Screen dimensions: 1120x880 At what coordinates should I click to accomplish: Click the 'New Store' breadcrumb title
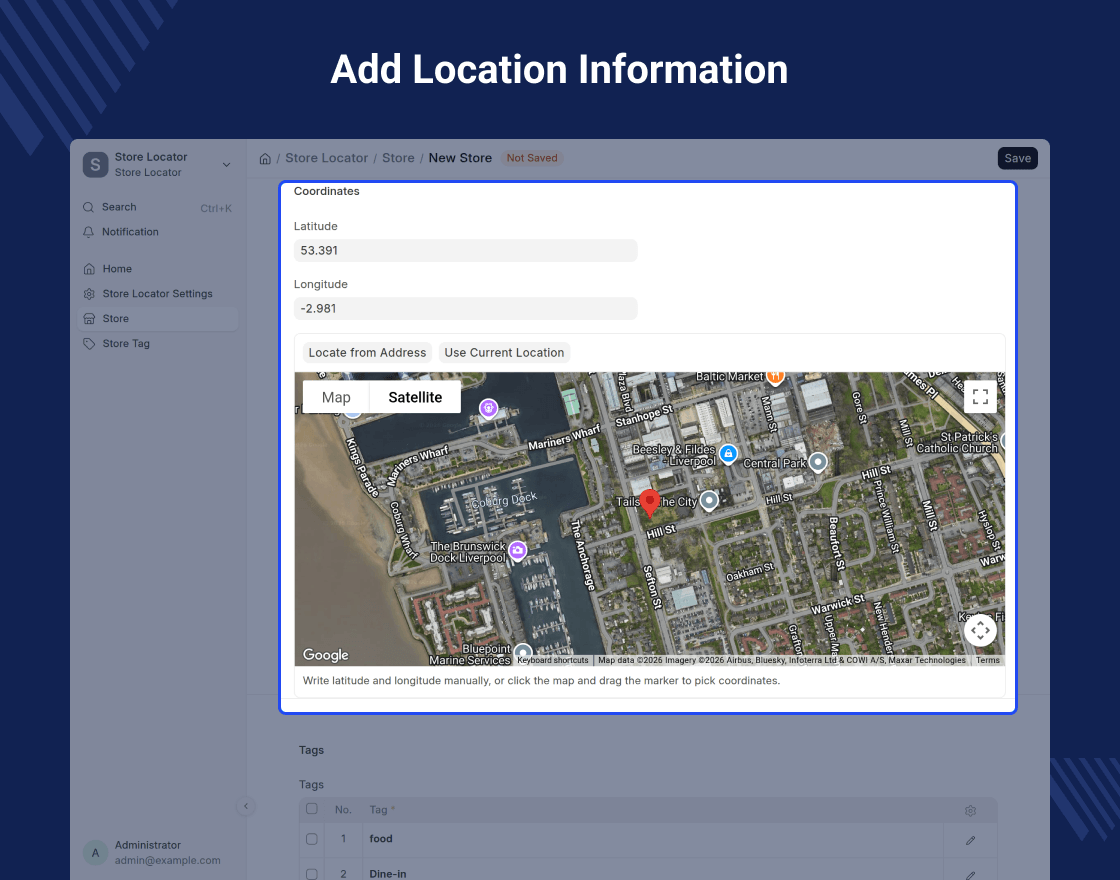coord(460,158)
